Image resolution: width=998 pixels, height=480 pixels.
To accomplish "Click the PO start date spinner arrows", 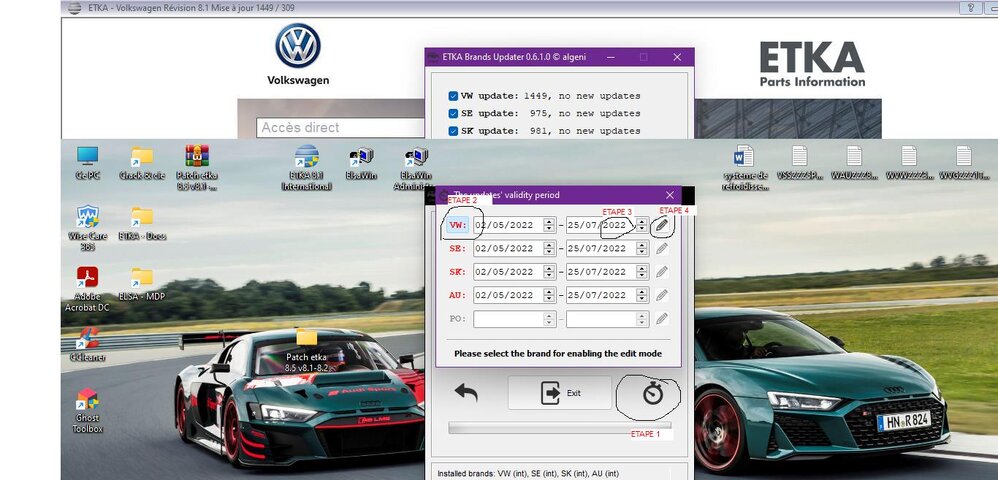I will [x=549, y=318].
